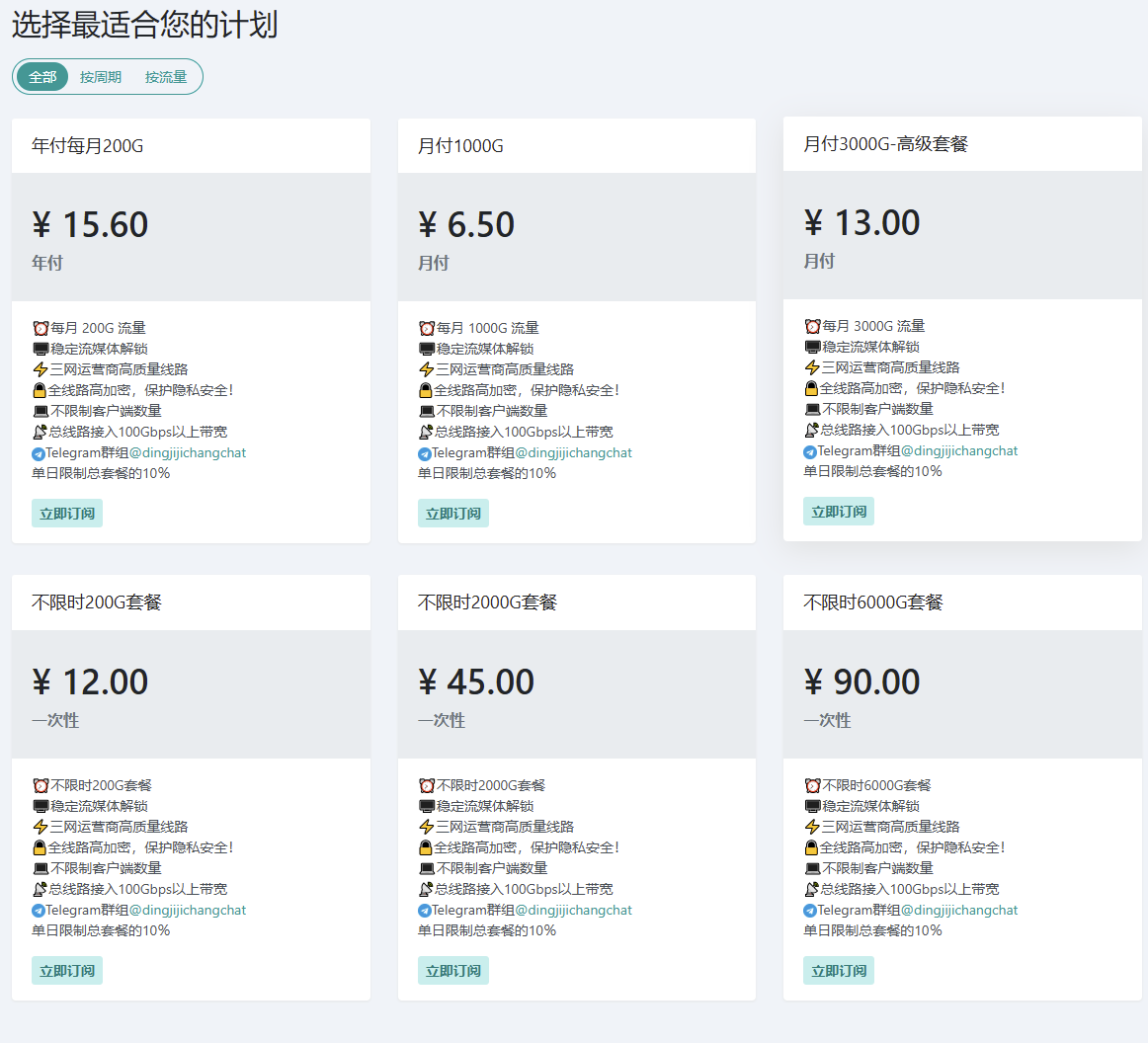Viewport: 1148px width, 1043px height.
Task: Open @dingjijichangchat link in 不限时6000G套餐 card
Action: pos(959,911)
